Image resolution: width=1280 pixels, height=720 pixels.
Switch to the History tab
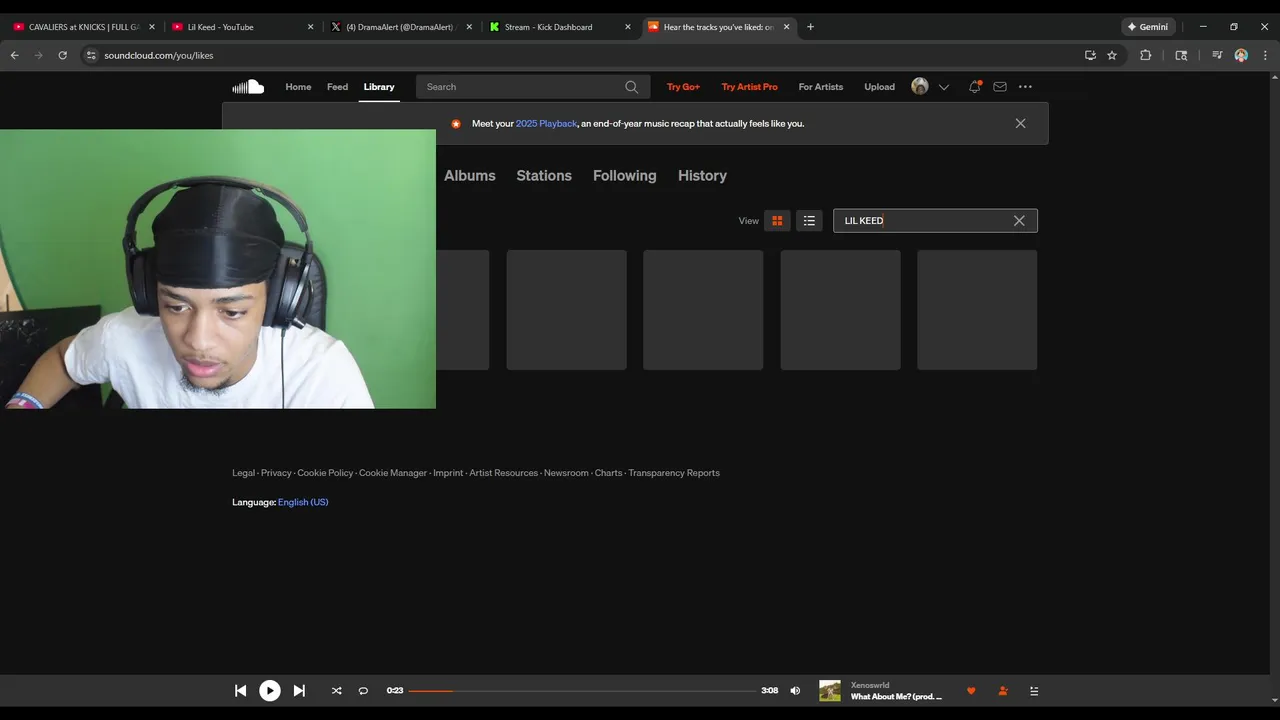coord(702,175)
